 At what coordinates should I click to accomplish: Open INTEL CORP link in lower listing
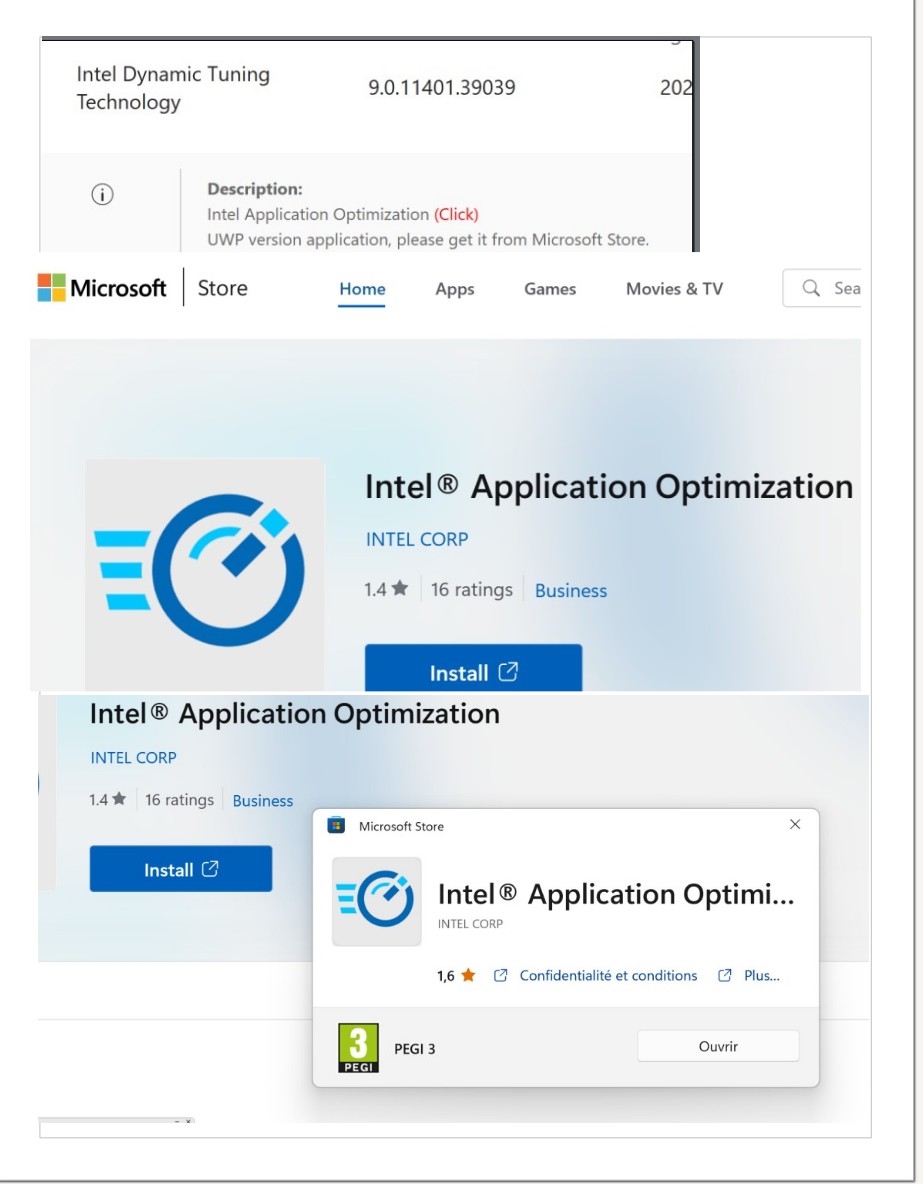133,757
